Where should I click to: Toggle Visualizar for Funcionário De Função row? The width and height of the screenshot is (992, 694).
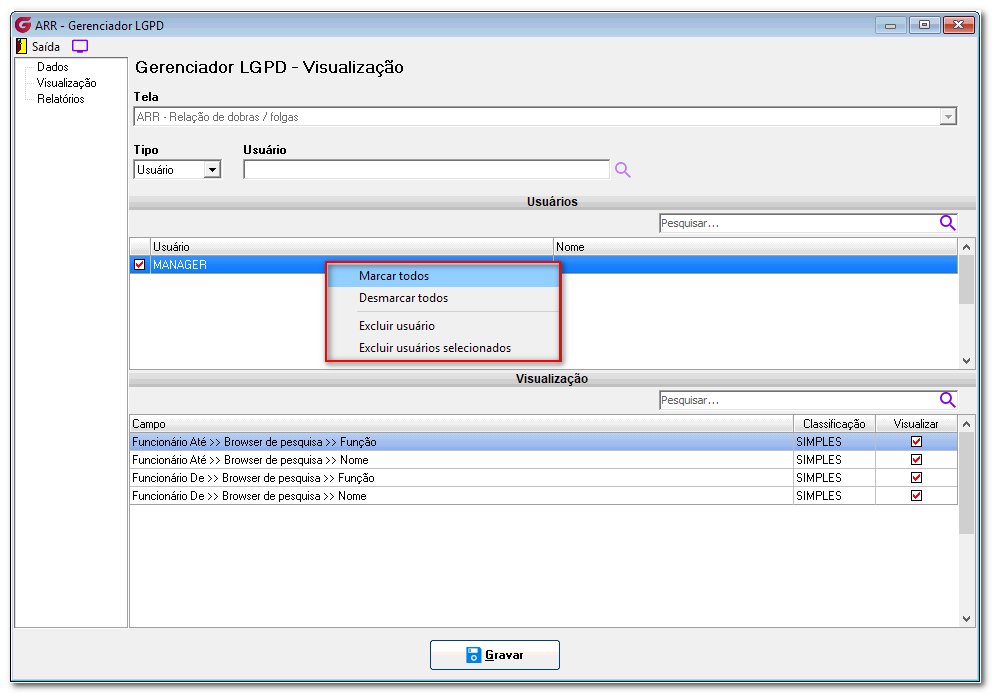pos(916,478)
